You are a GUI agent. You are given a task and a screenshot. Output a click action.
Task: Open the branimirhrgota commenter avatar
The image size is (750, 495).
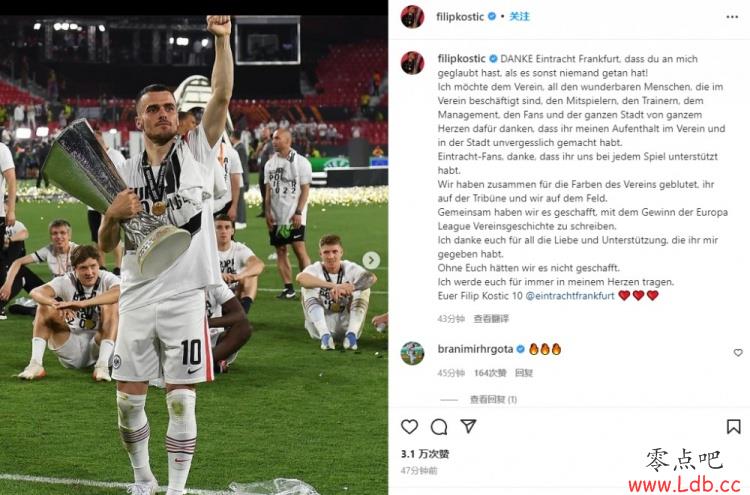(412, 353)
